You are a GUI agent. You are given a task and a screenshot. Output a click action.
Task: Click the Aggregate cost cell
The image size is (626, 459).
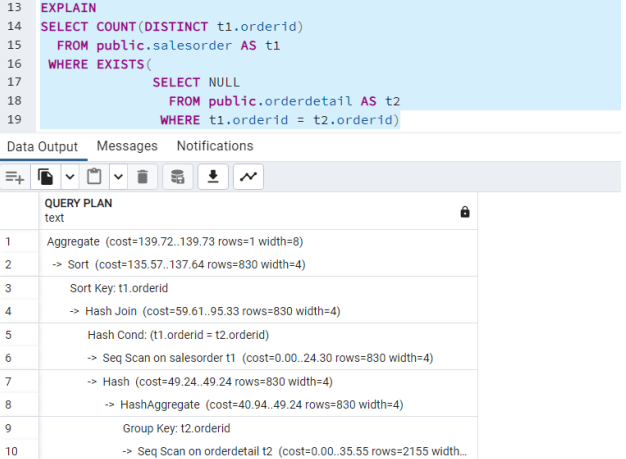click(x=258, y=241)
